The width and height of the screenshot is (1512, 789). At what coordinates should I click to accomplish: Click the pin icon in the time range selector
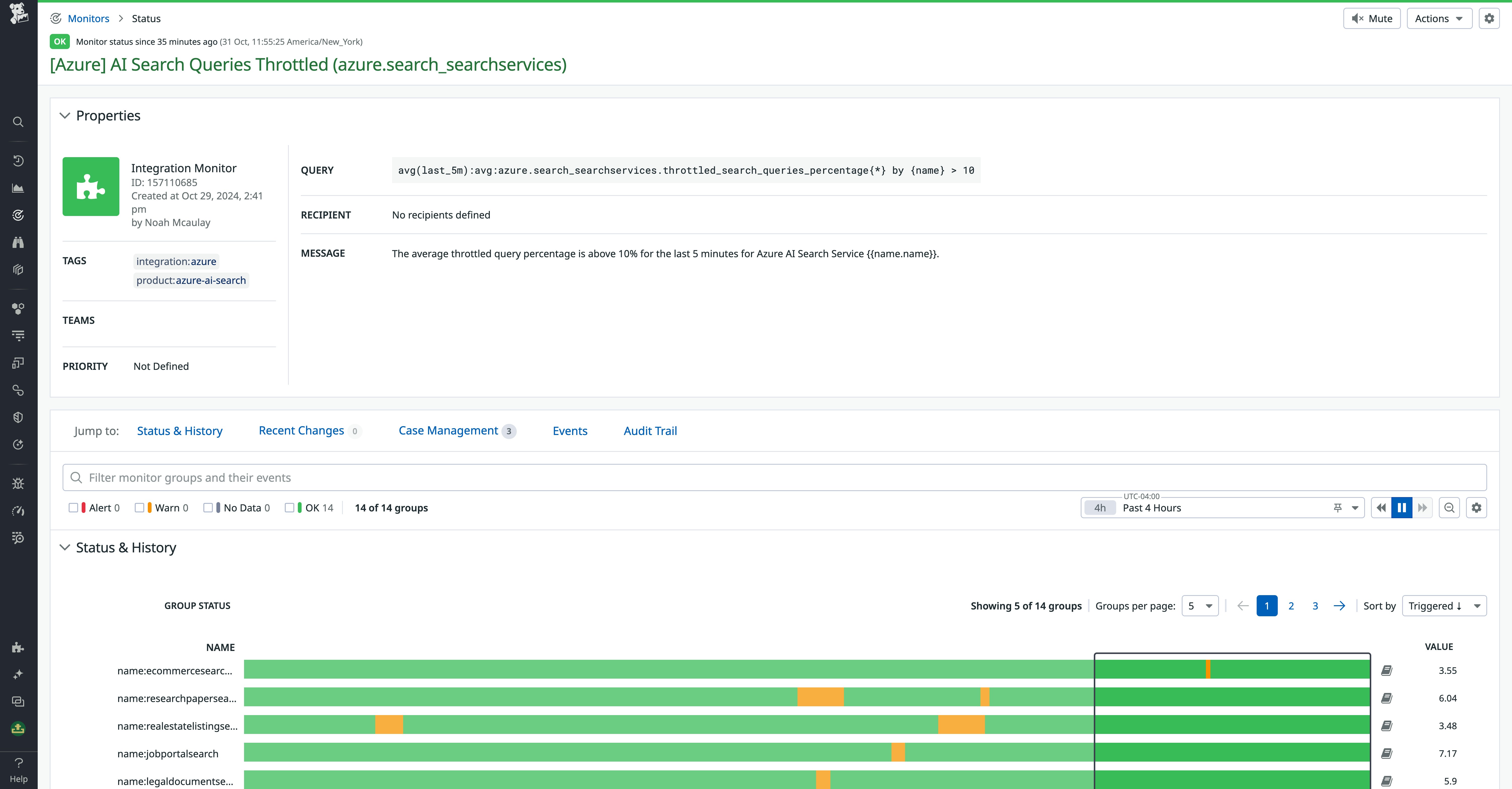coord(1339,507)
